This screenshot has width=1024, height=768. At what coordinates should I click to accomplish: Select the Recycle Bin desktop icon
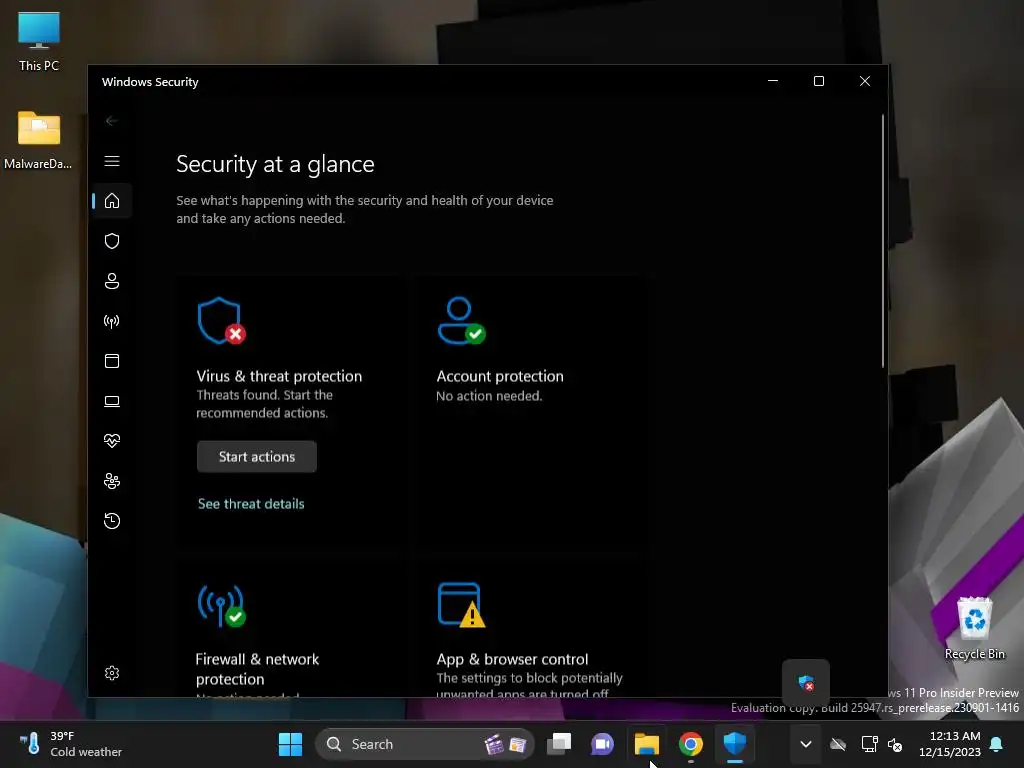[974, 628]
